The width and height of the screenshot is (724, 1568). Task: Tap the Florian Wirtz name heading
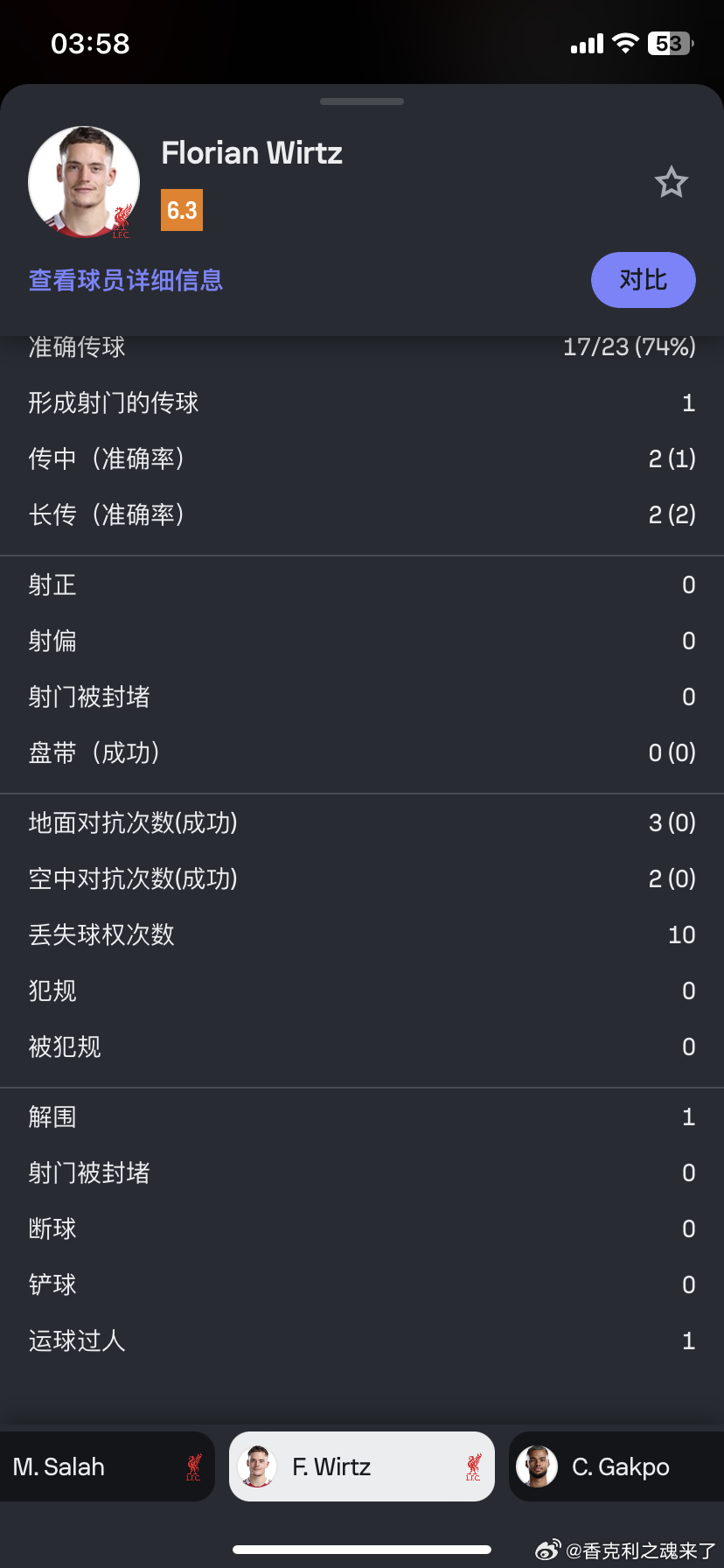coord(252,153)
